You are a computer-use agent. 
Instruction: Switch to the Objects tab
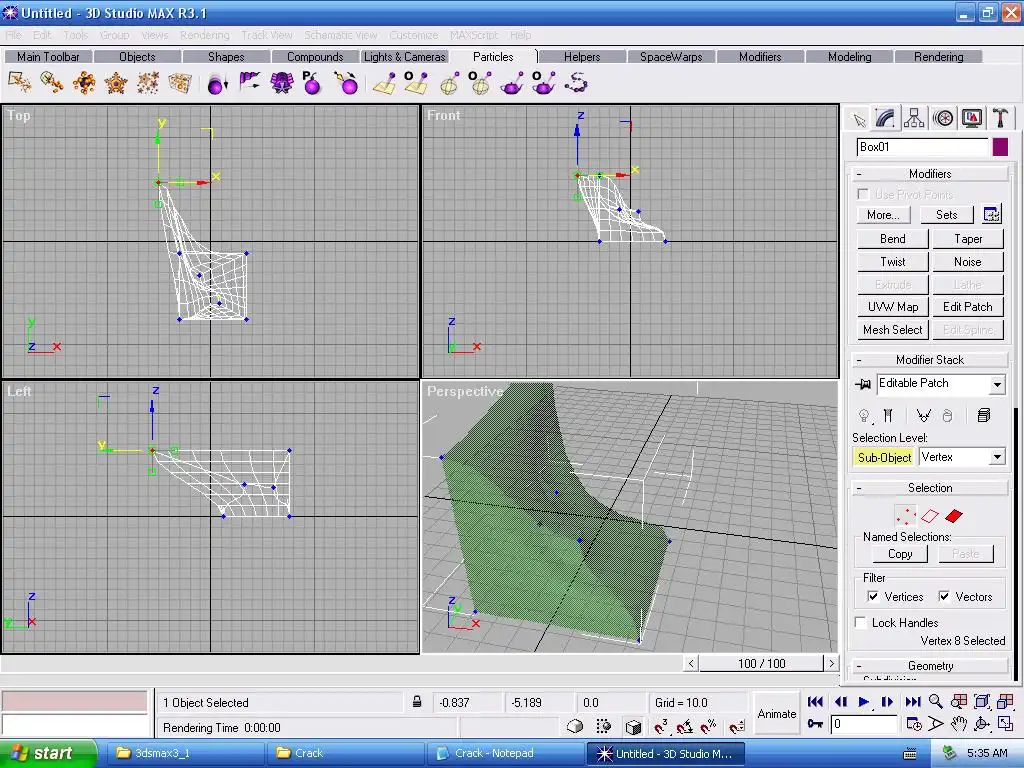(x=137, y=57)
